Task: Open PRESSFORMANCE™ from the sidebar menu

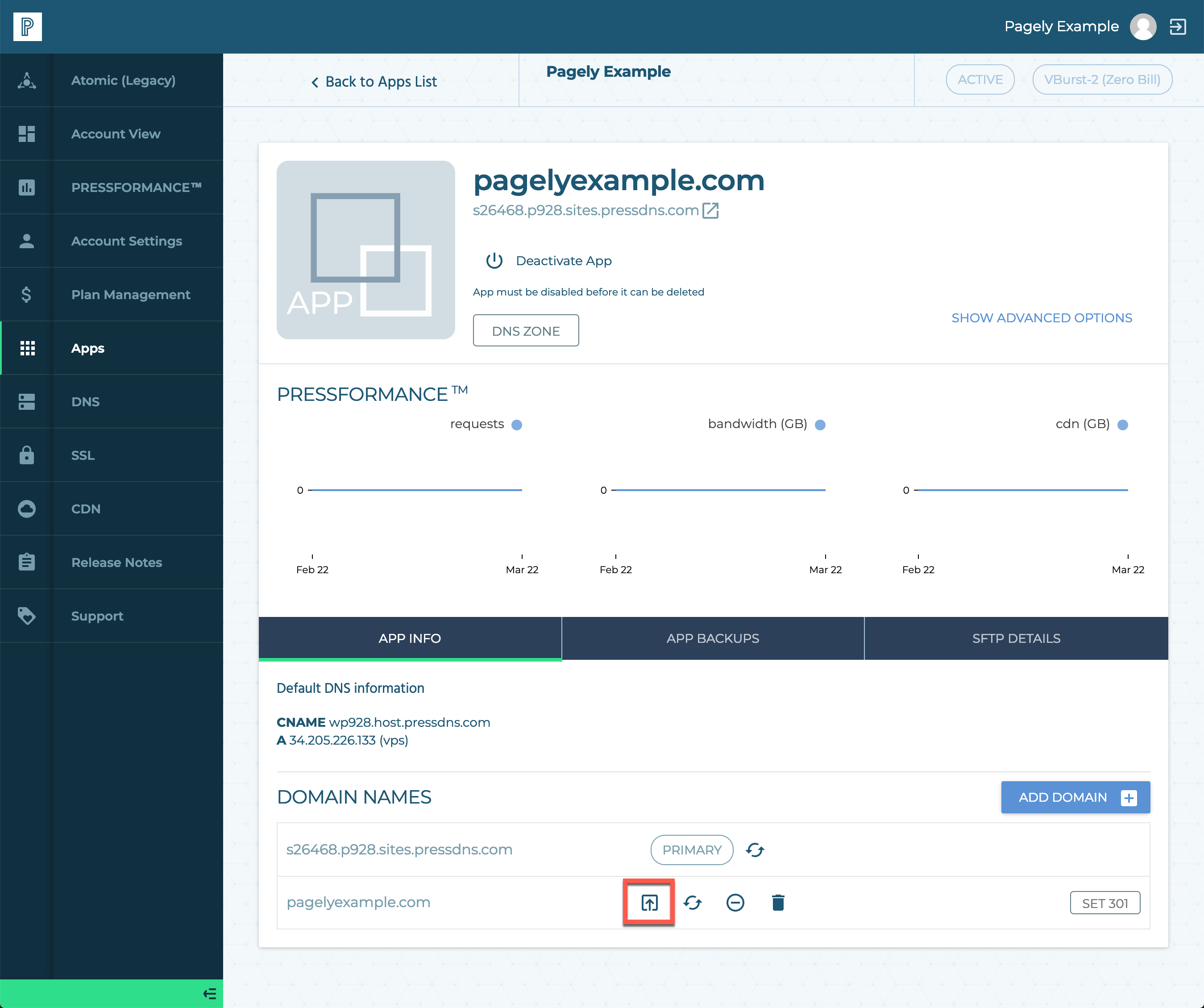Action: click(x=137, y=187)
